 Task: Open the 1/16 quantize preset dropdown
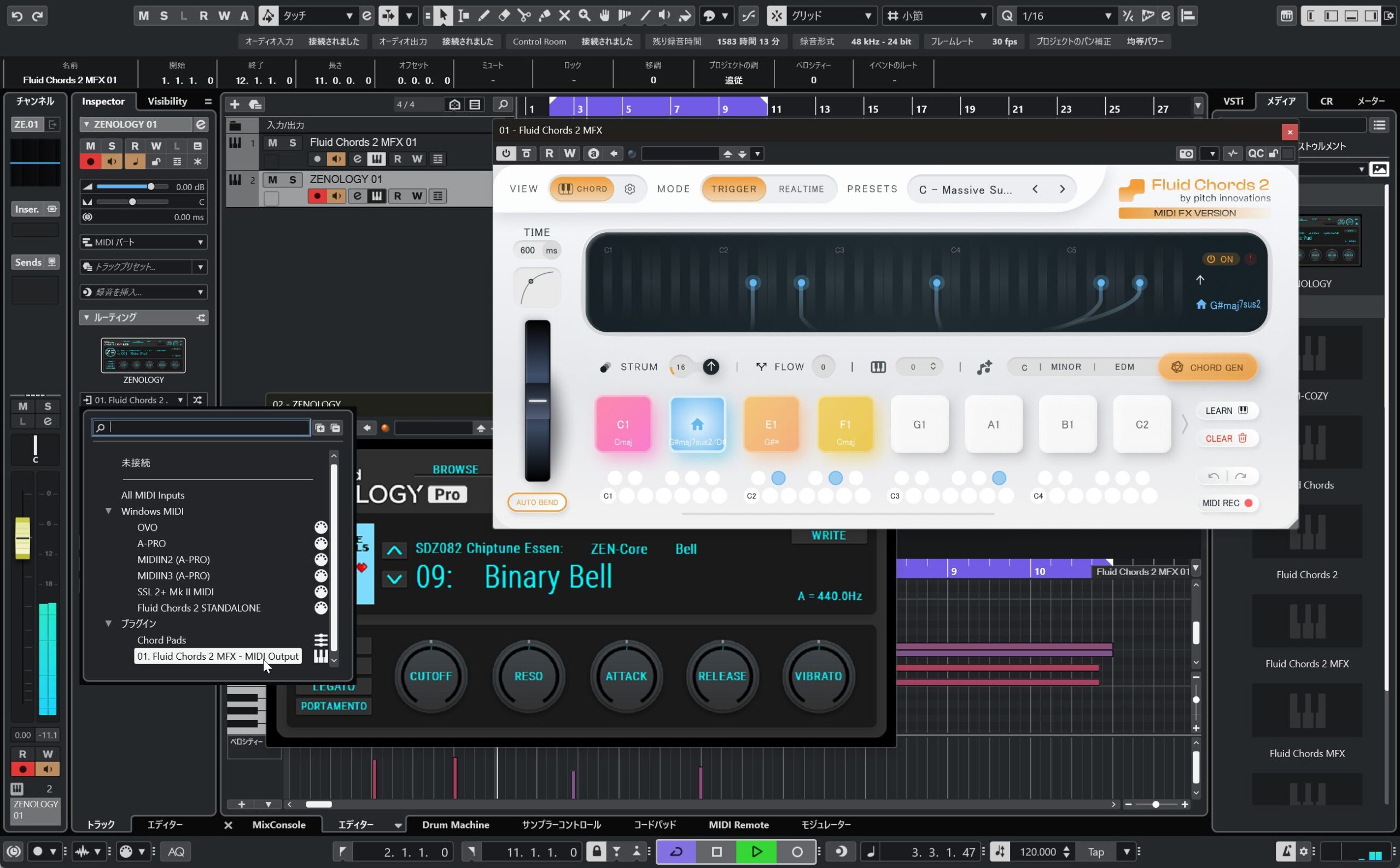point(1067,15)
